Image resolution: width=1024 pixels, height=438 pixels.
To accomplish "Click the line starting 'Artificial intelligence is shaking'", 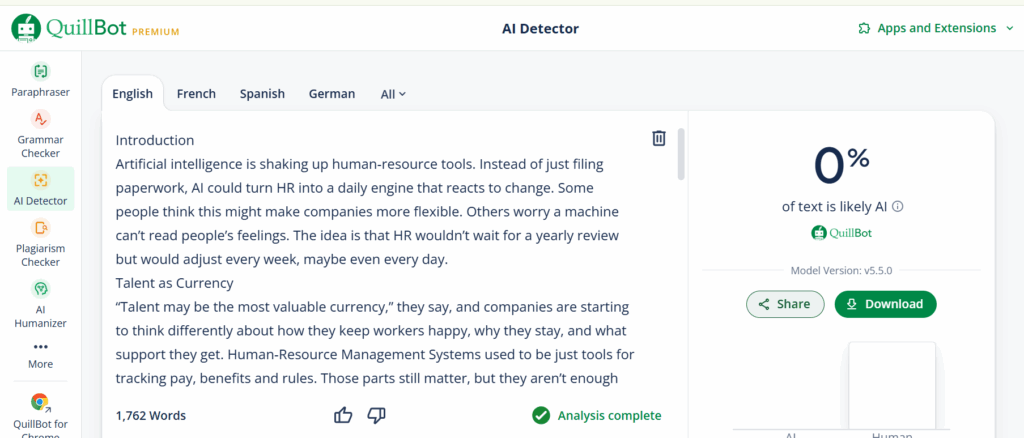I will pyautogui.click(x=359, y=164).
